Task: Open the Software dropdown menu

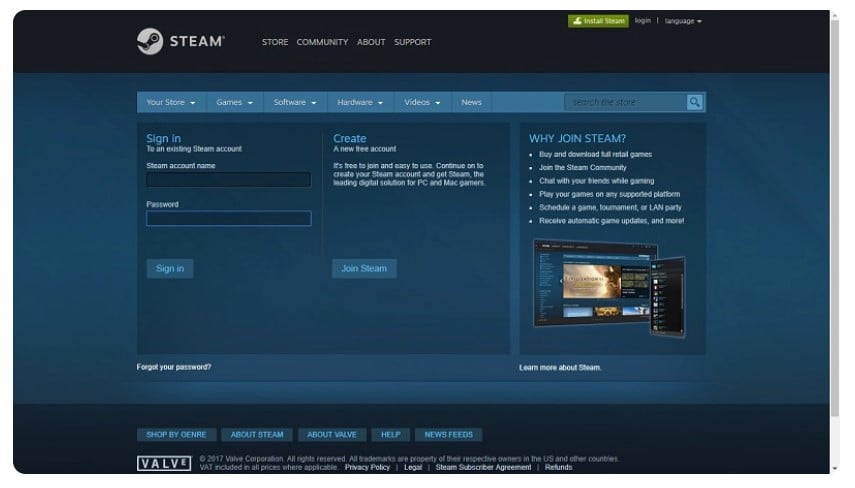Action: click(295, 102)
